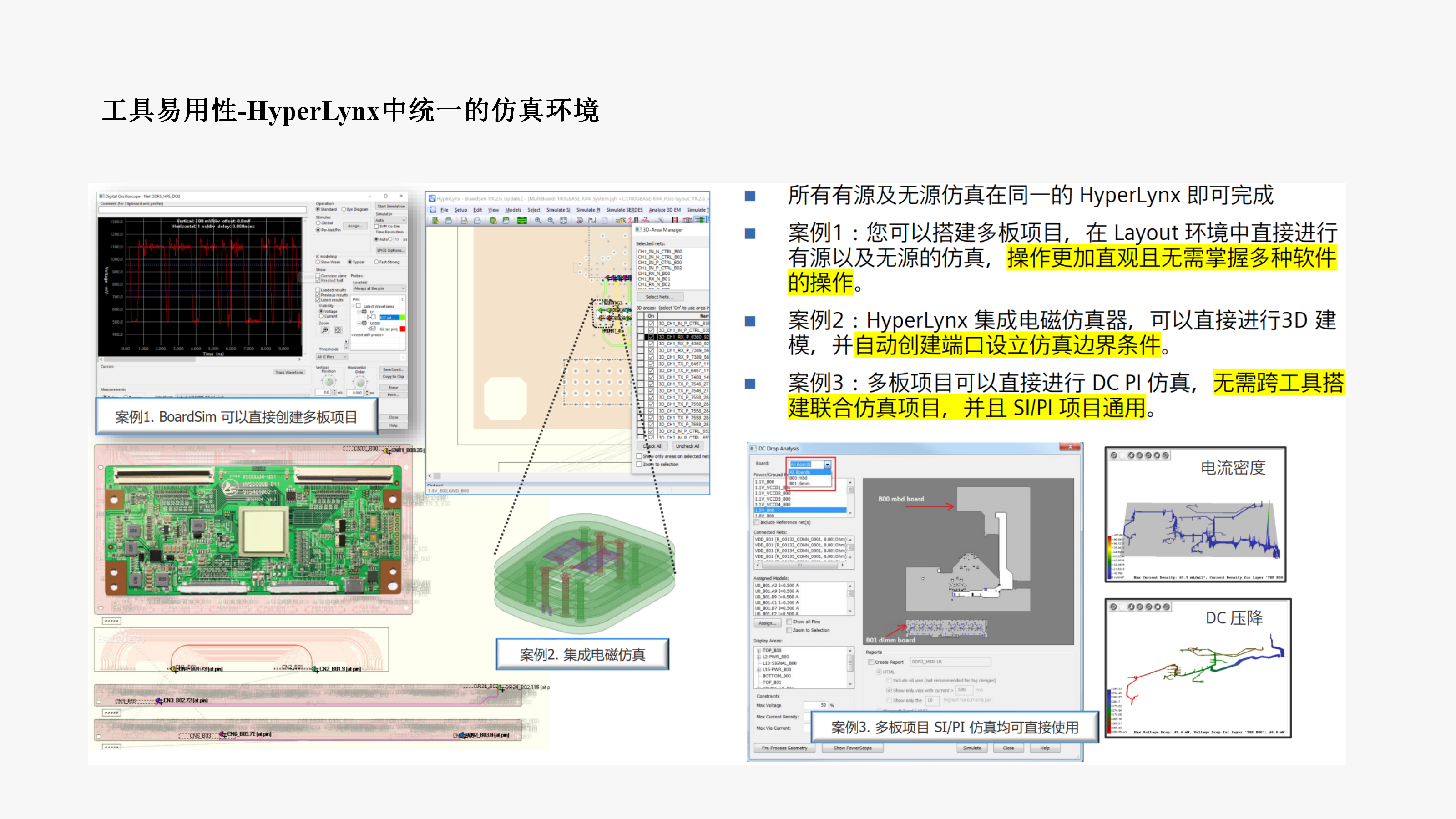Click the zoom-in magnifier icon in HyperLynx toolbar
This screenshot has height=819, width=1456.
pyautogui.click(x=538, y=221)
